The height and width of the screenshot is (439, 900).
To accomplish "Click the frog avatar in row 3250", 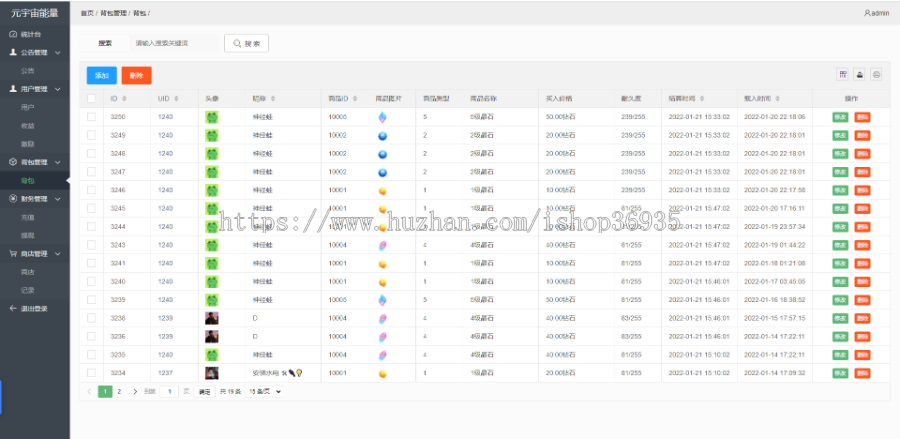I will point(212,117).
